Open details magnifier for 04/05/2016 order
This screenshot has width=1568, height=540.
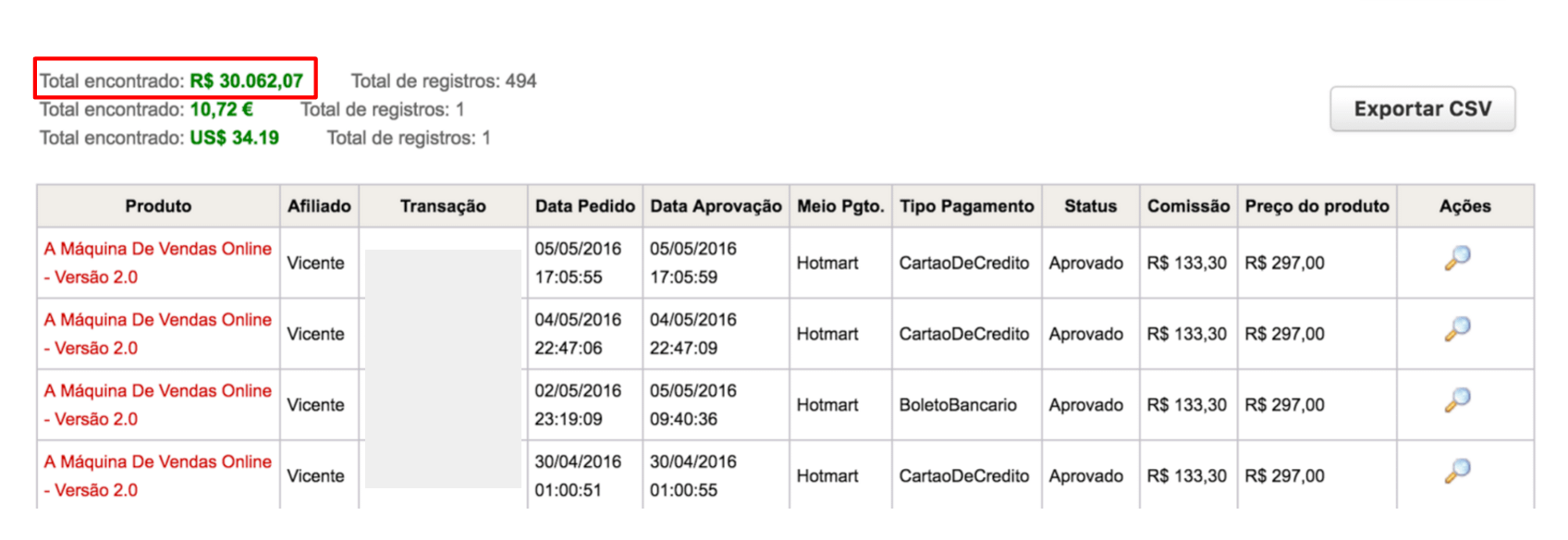1458,329
